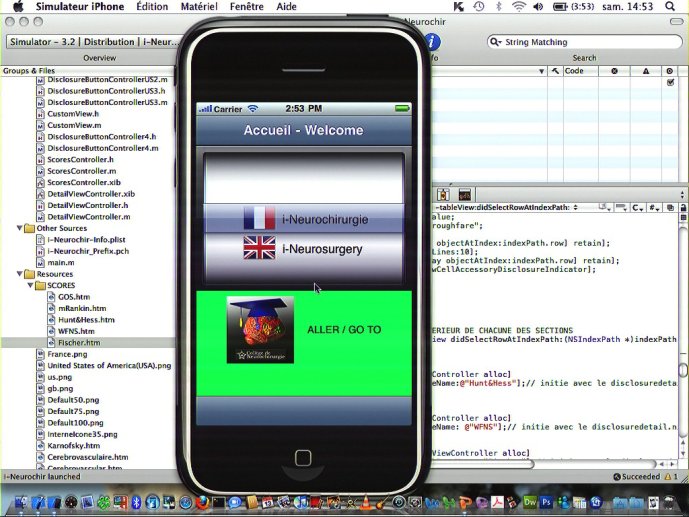Viewport: 689px width, 517px height.
Task: Click the errors column header icon
Action: point(614,71)
